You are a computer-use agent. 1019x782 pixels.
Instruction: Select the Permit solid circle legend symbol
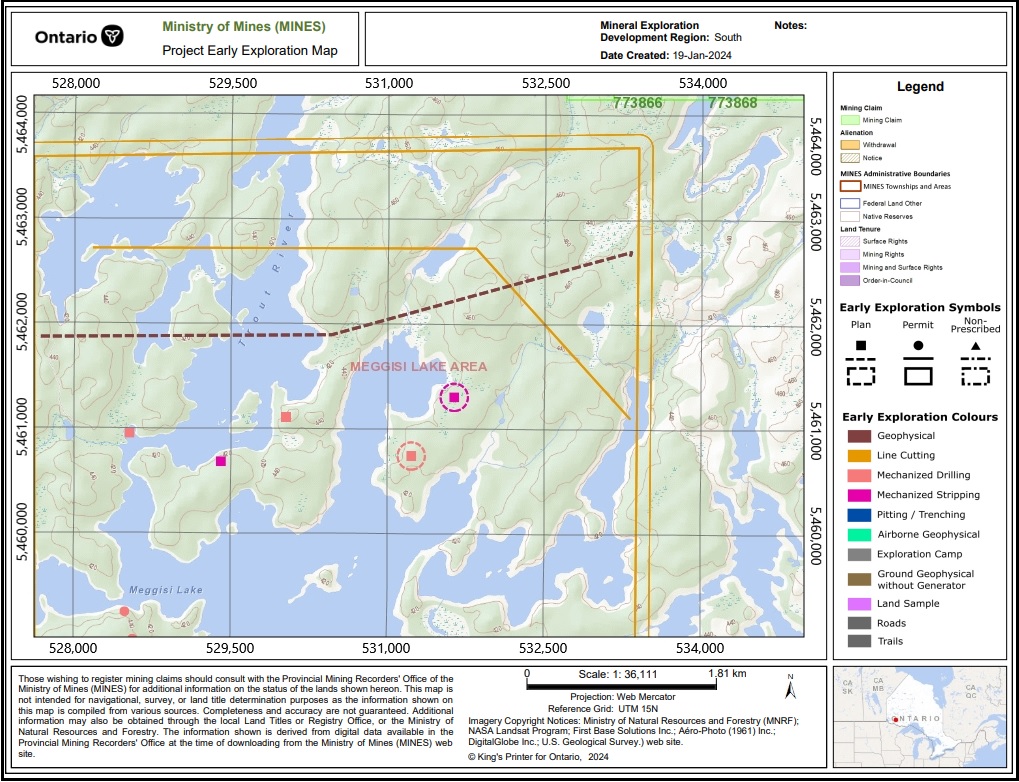[x=918, y=345]
